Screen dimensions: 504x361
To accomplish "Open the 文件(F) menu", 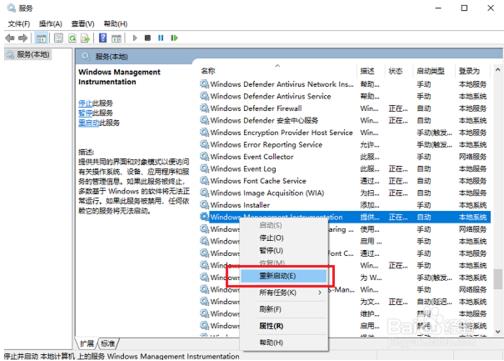I will tap(19, 24).
